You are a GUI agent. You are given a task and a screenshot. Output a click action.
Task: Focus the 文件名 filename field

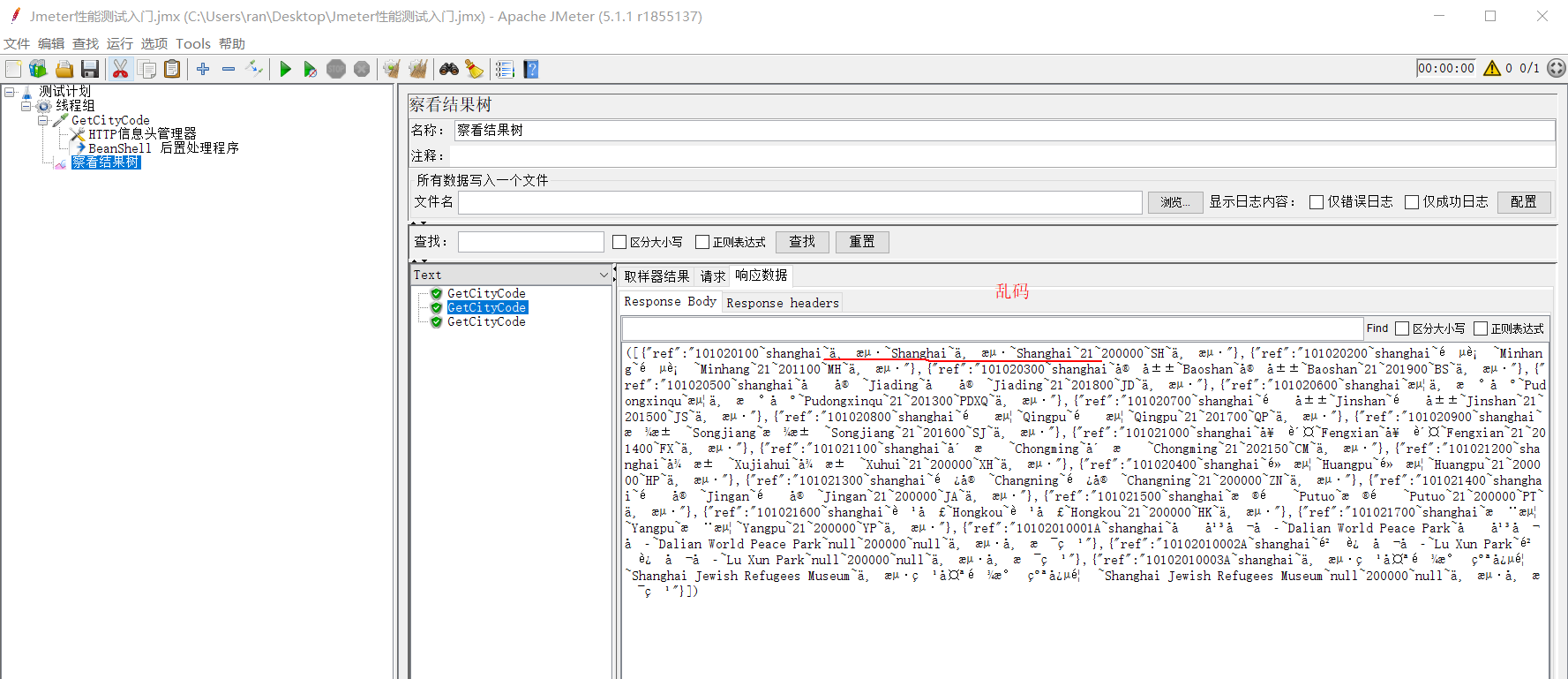click(x=800, y=202)
